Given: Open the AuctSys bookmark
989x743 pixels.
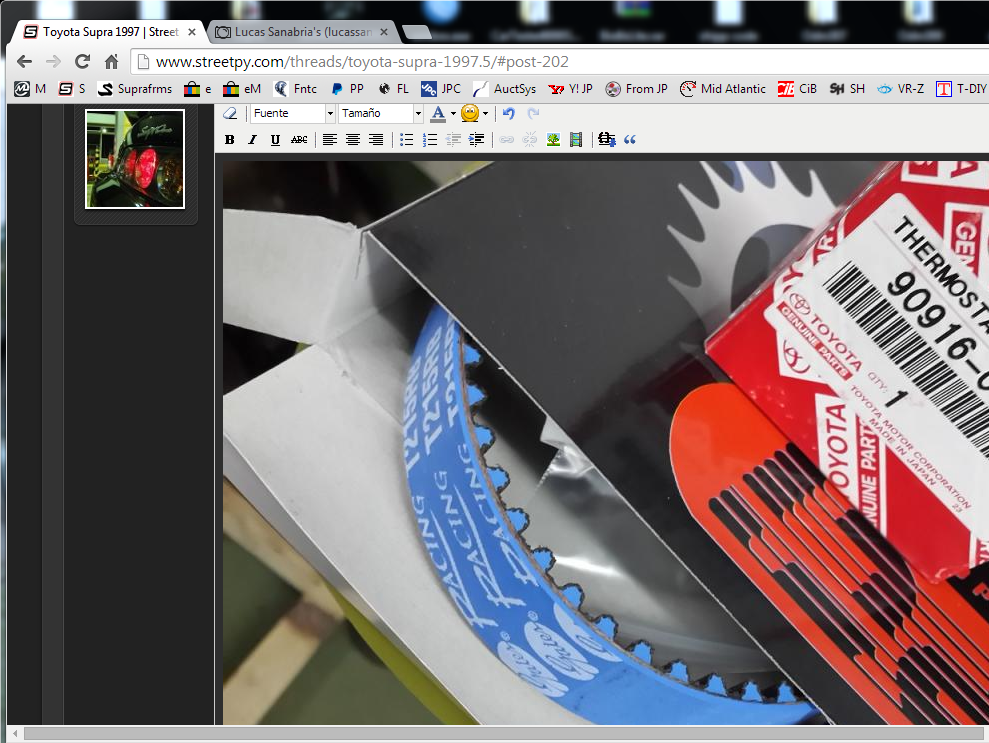Looking at the screenshot, I should [x=505, y=89].
